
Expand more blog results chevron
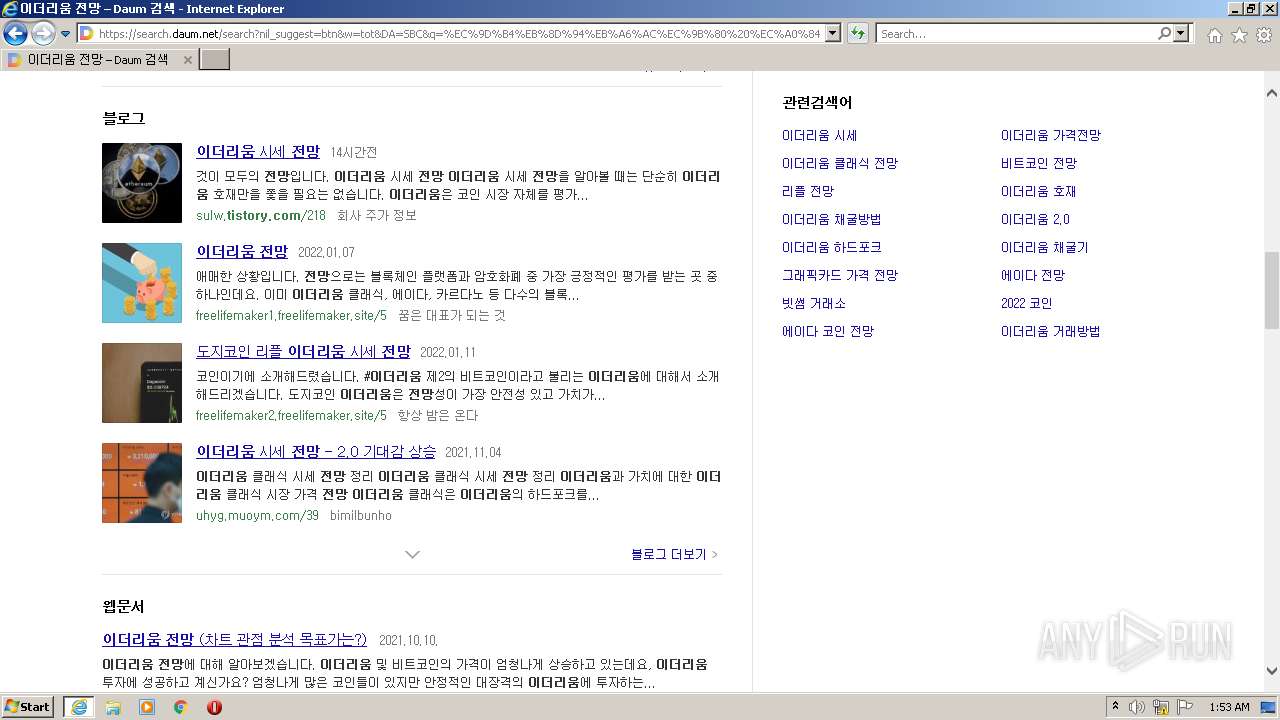point(412,554)
